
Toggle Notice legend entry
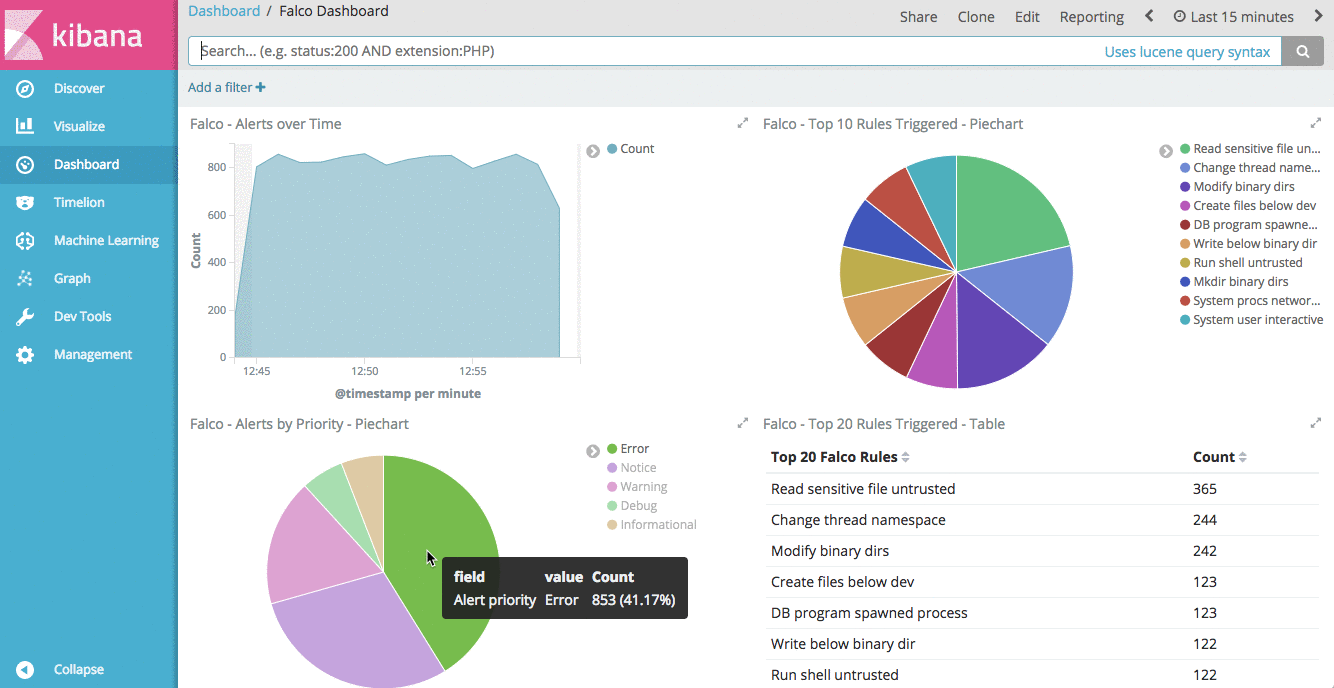pyautogui.click(x=632, y=468)
